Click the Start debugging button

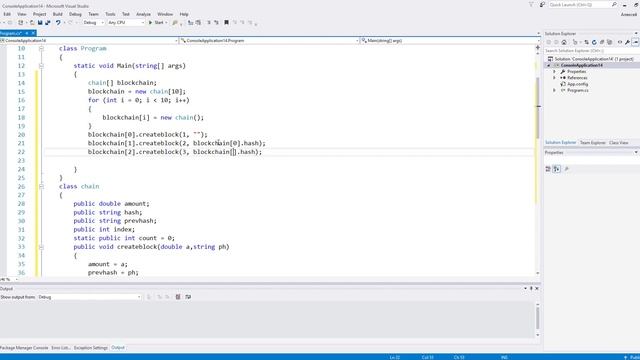pos(156,23)
